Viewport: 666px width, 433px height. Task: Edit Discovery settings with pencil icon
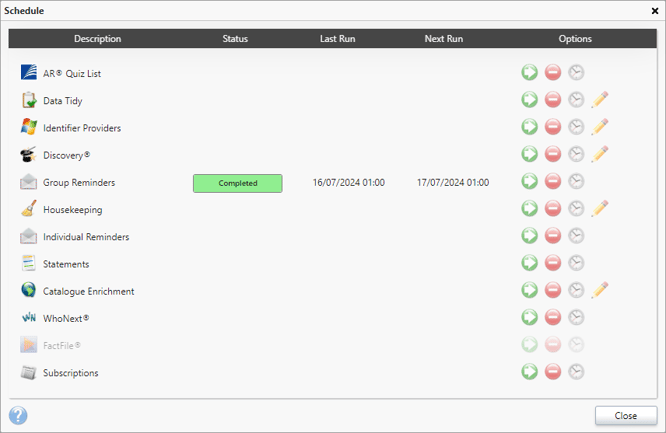pyautogui.click(x=600, y=154)
